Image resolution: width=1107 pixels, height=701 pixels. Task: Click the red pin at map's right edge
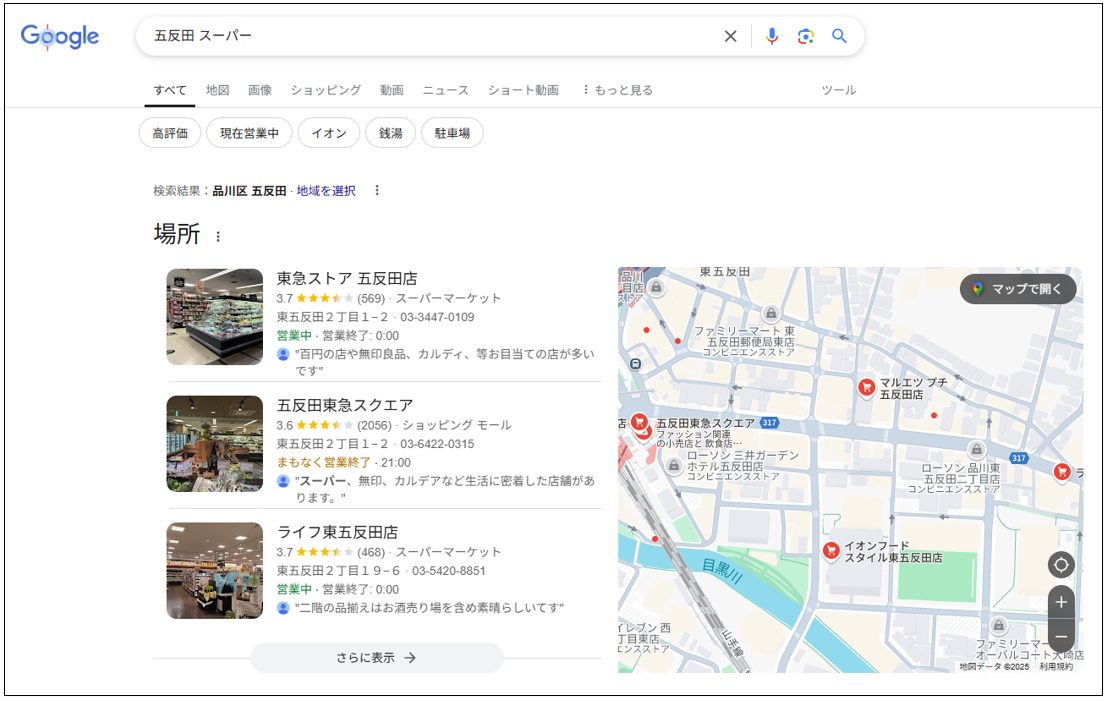[1062, 472]
